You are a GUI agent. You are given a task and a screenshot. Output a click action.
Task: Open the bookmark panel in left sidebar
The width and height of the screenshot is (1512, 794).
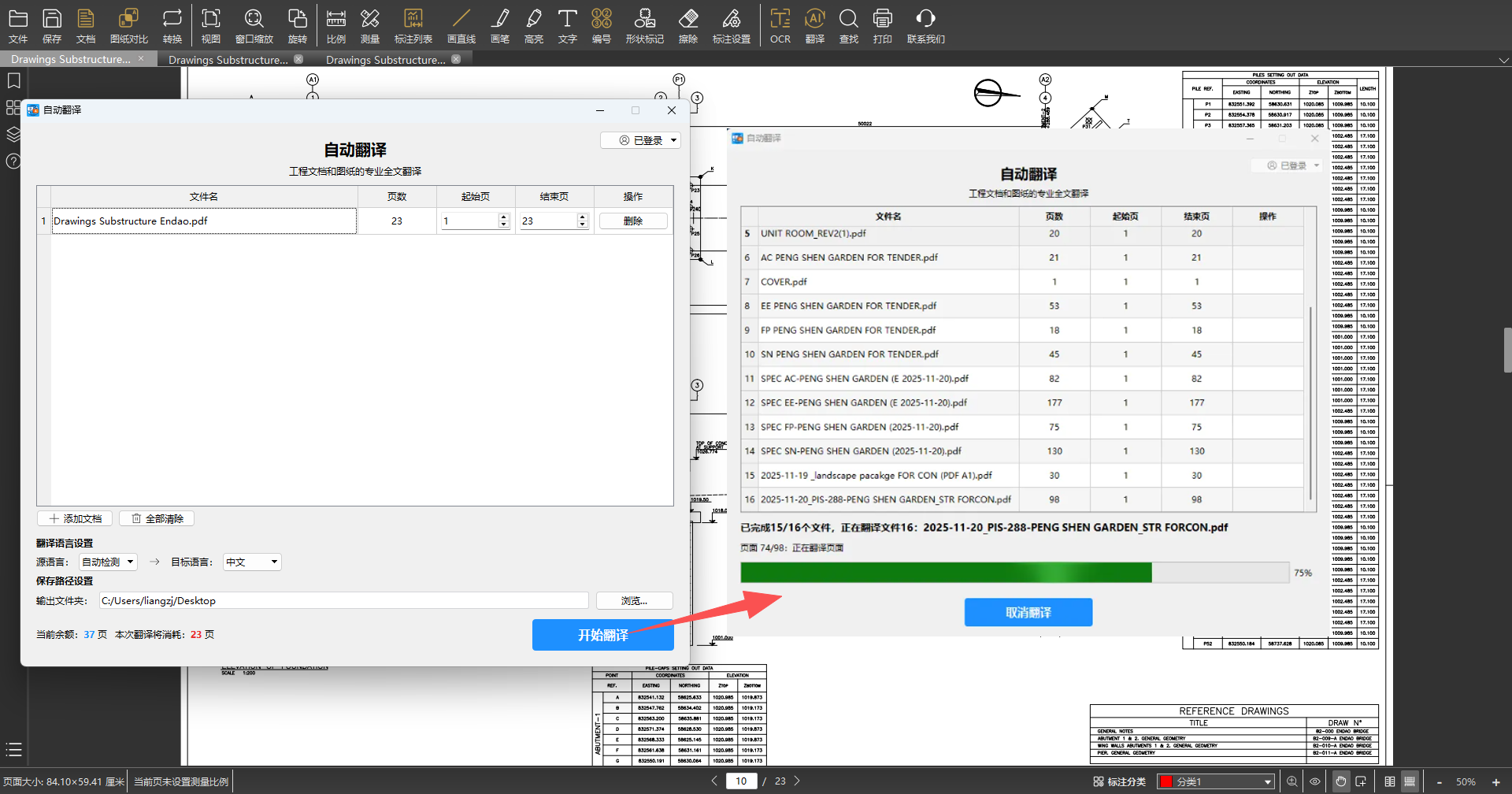pos(13,80)
